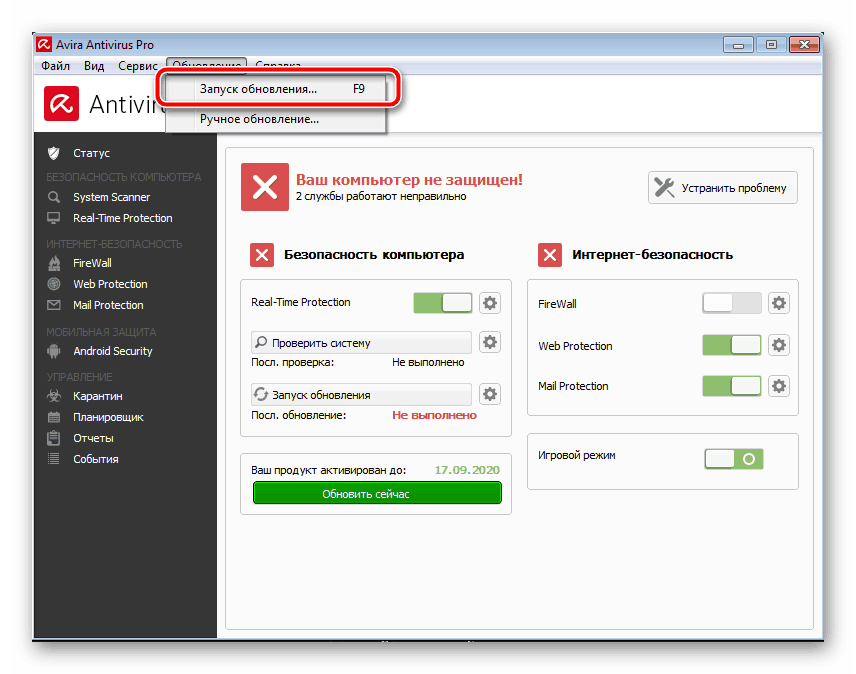
Task: Click the Карантин biohazard icon in the sidebar
Action: [x=54, y=396]
